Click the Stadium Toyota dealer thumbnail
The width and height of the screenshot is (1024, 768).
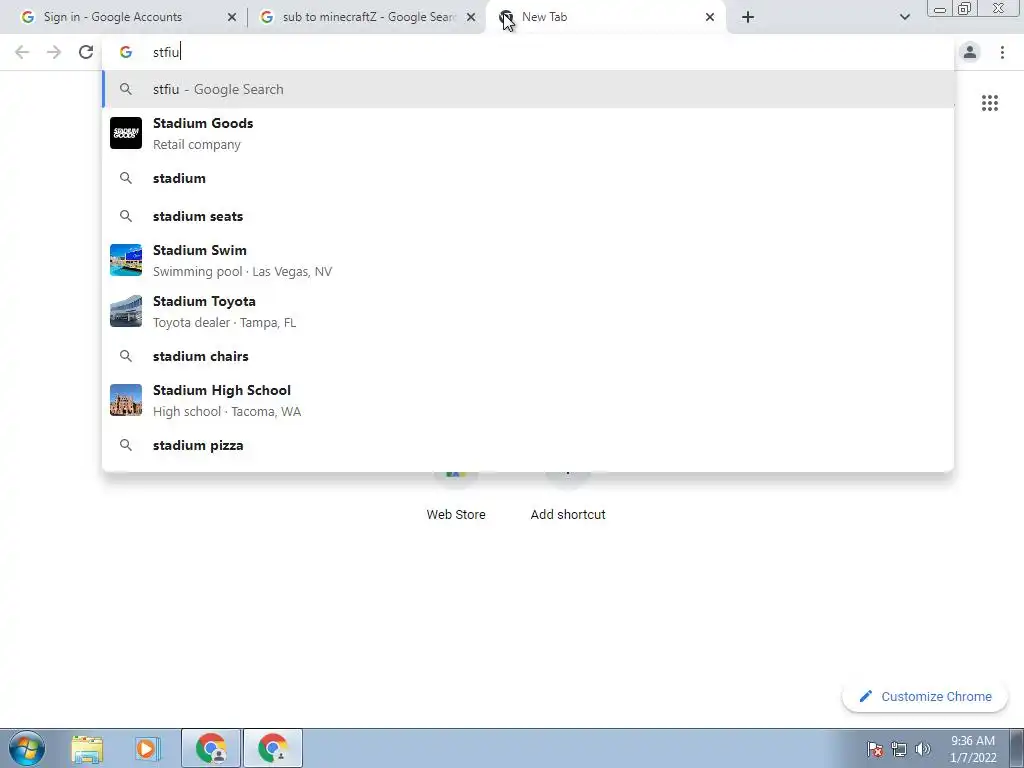[126, 311]
